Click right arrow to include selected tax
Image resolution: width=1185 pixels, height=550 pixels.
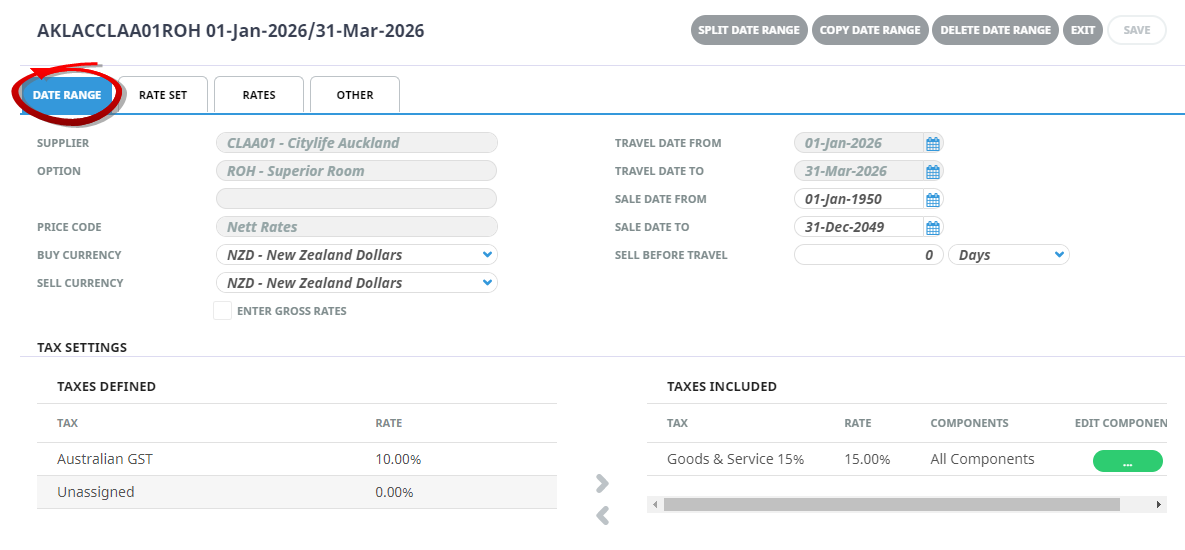pos(602,484)
